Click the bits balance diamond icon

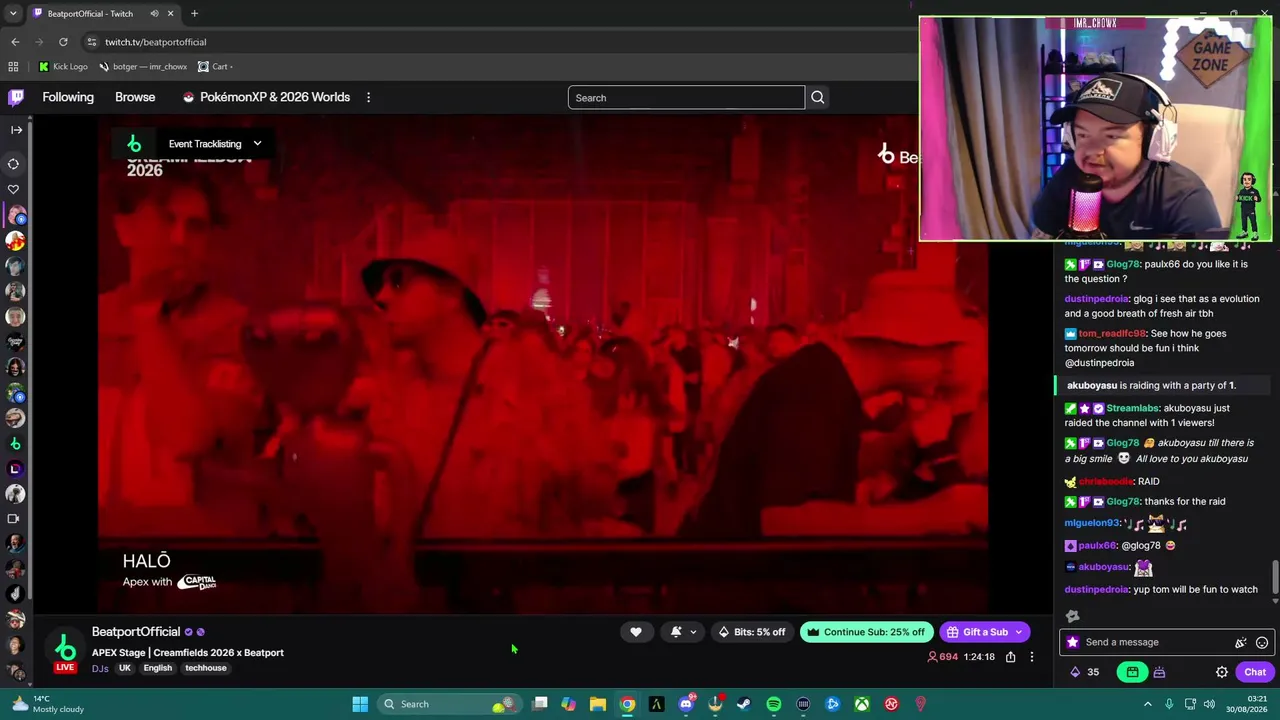coord(1075,672)
